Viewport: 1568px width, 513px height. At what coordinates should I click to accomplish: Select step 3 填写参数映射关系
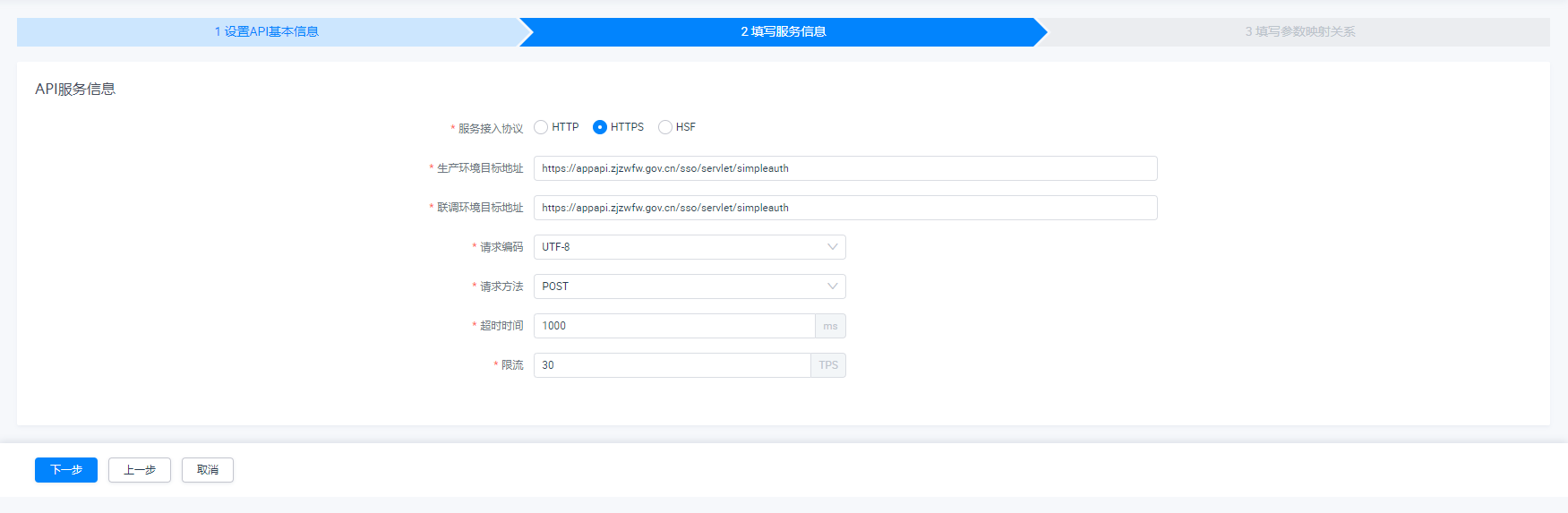pyautogui.click(x=1299, y=31)
